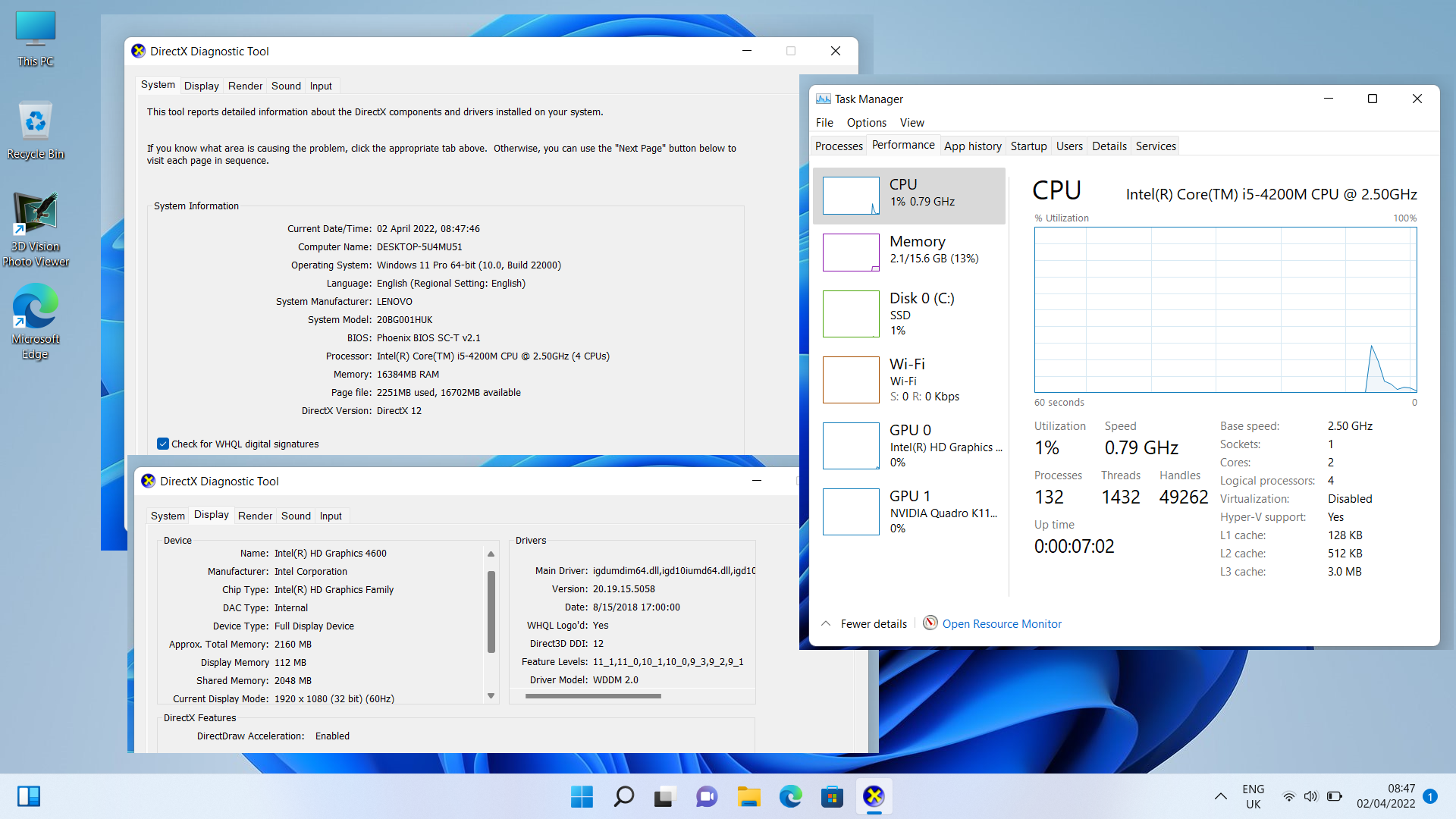Image resolution: width=1456 pixels, height=819 pixels.
Task: Select Wi-Fi in performance sidebar
Action: [x=908, y=380]
